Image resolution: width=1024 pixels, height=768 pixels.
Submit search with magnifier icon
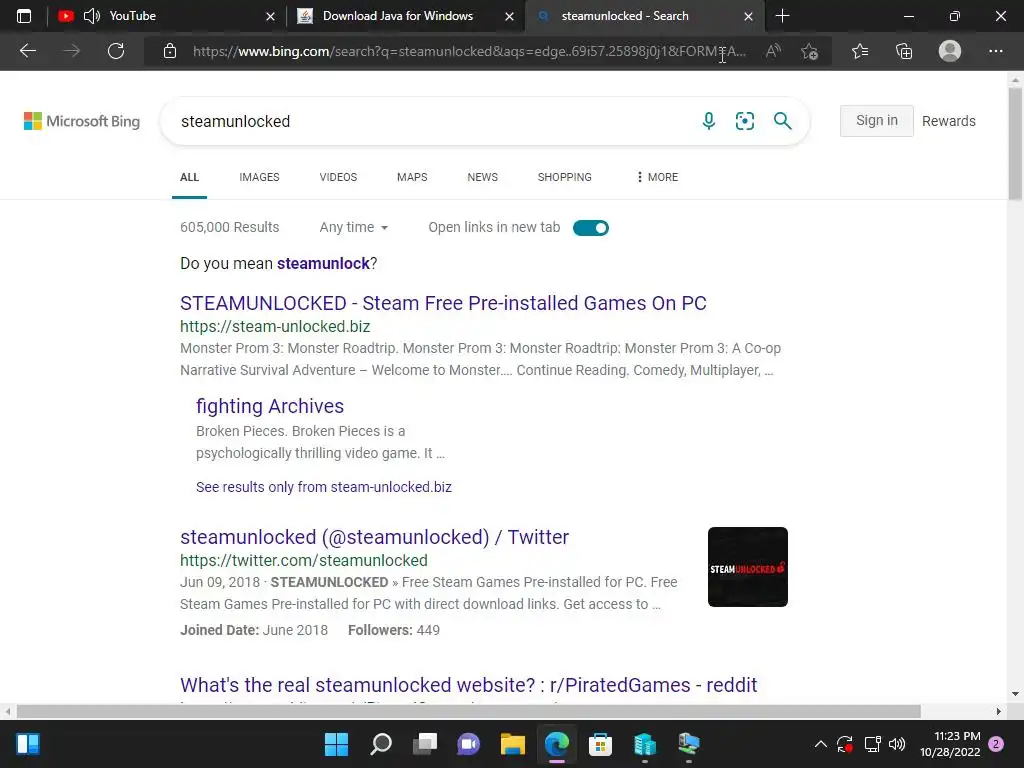(782, 121)
